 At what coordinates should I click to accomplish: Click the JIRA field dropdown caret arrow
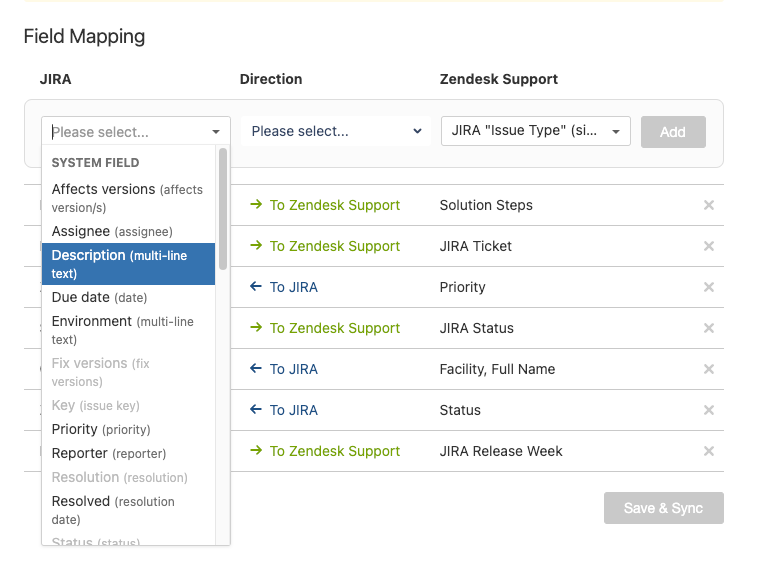coord(216,132)
